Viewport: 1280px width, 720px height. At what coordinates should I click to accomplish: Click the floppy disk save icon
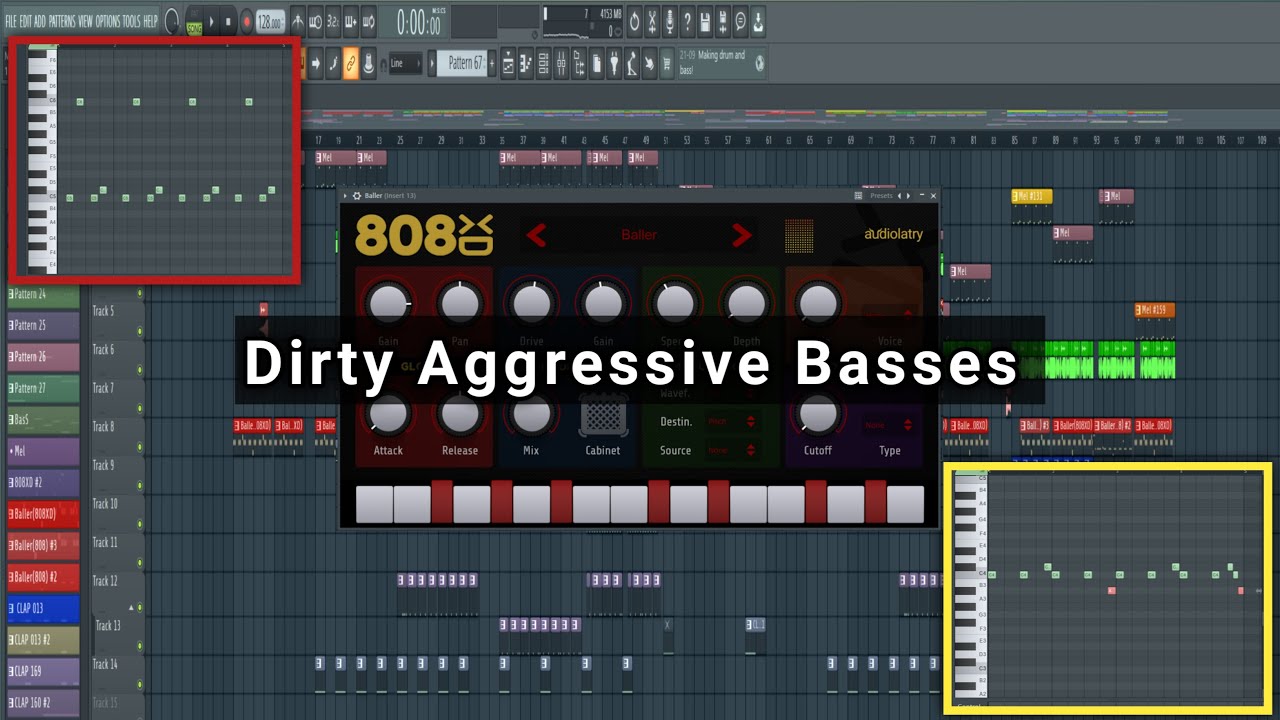pos(705,20)
